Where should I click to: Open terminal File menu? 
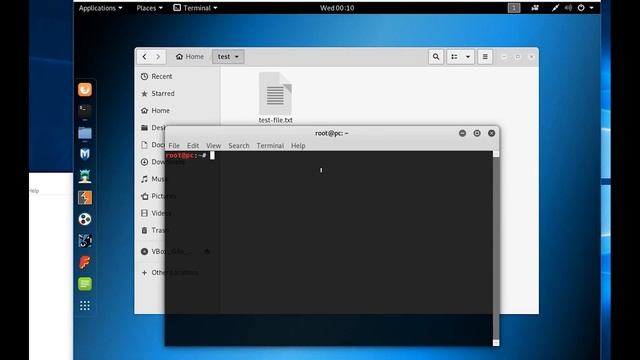174,146
